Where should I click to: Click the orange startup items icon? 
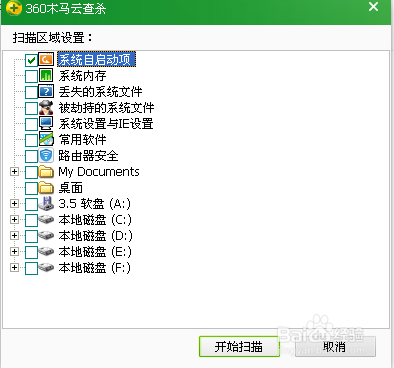click(46, 60)
